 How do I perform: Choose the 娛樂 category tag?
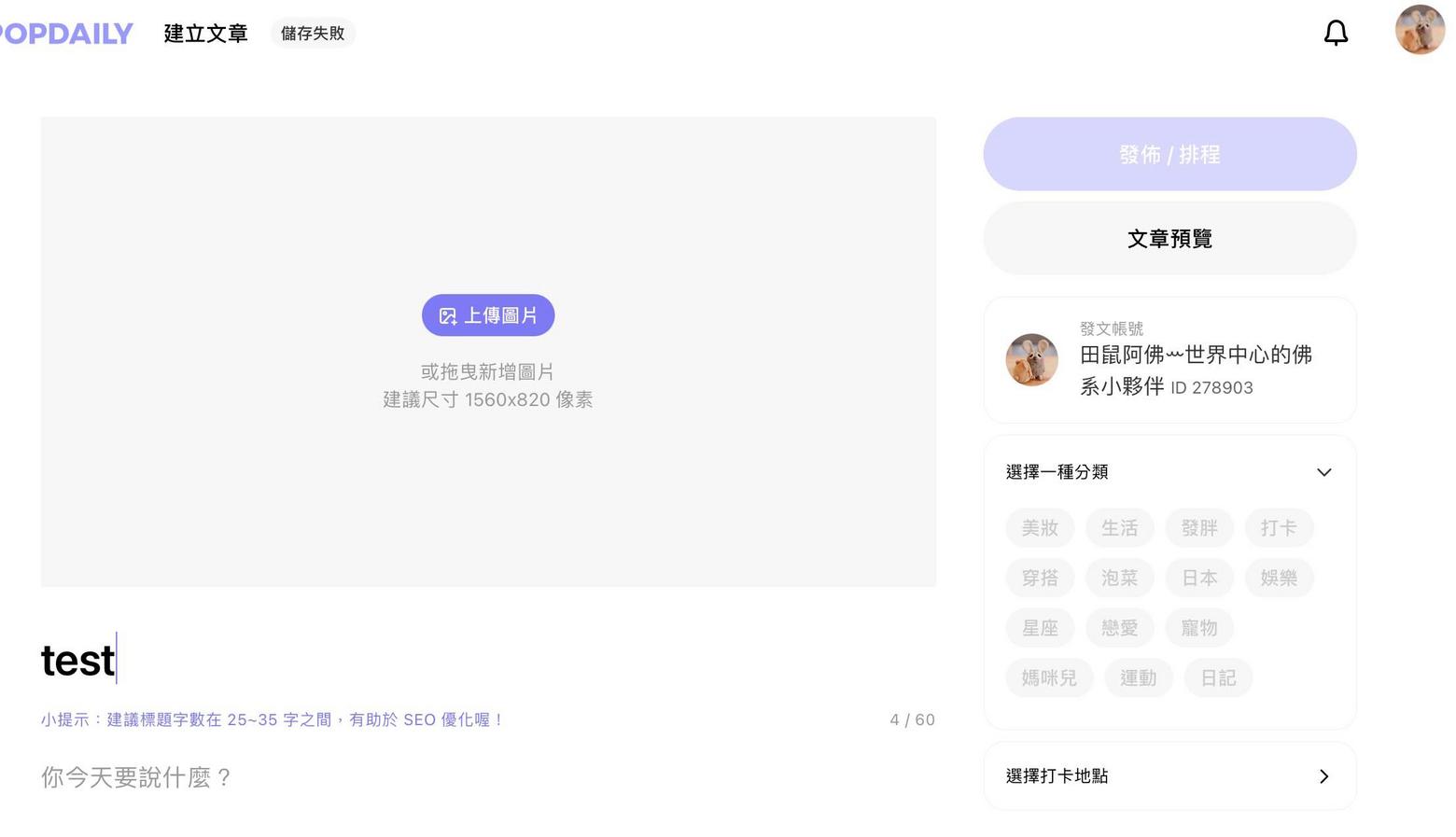[x=1279, y=578]
